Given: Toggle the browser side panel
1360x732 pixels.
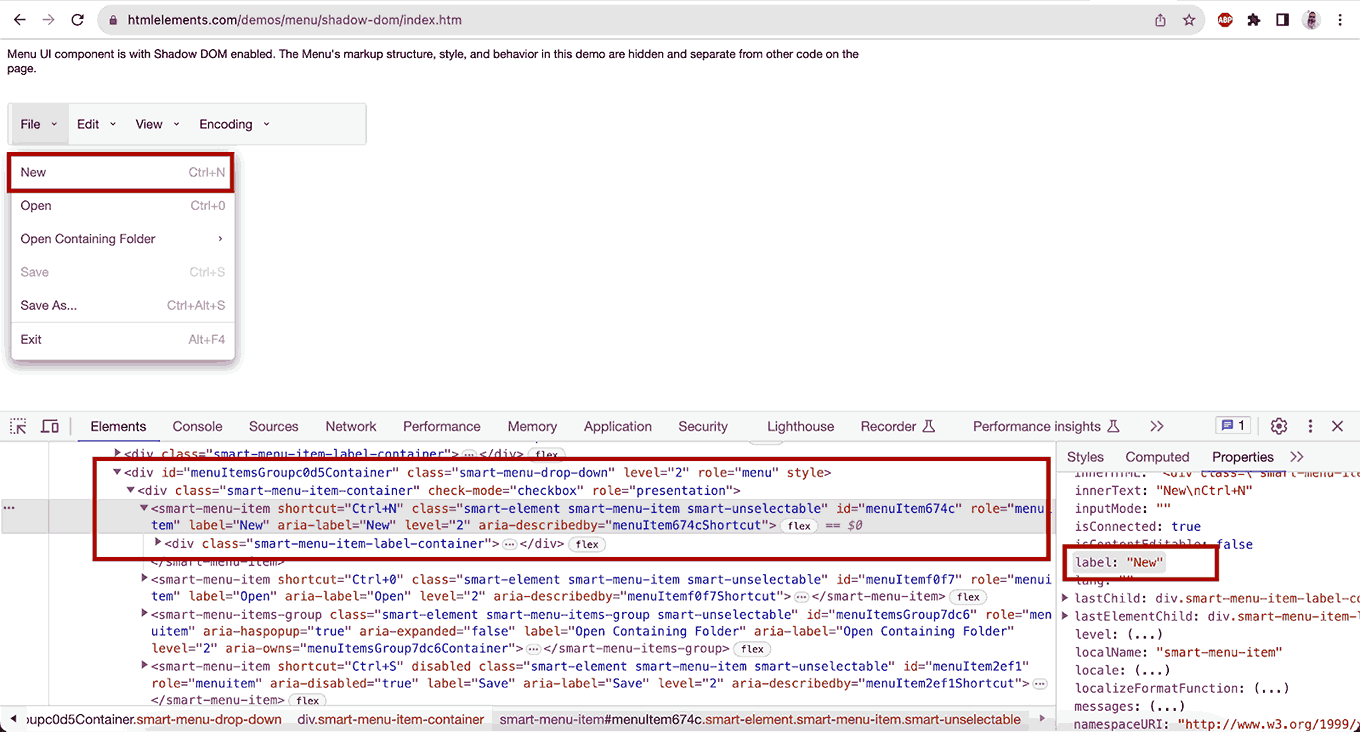Looking at the screenshot, I should (1282, 20).
